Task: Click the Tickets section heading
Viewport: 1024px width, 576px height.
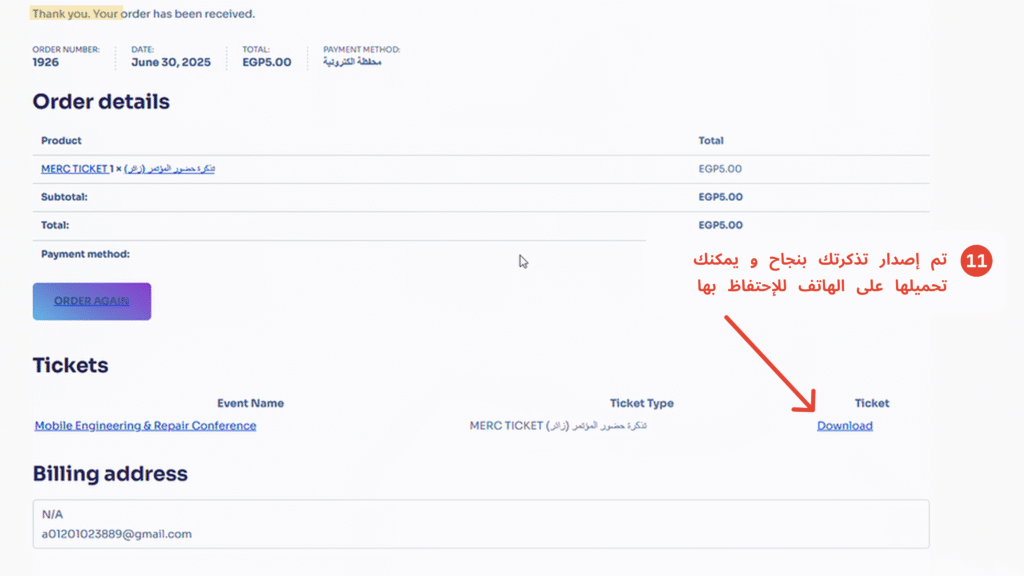Action: point(70,365)
